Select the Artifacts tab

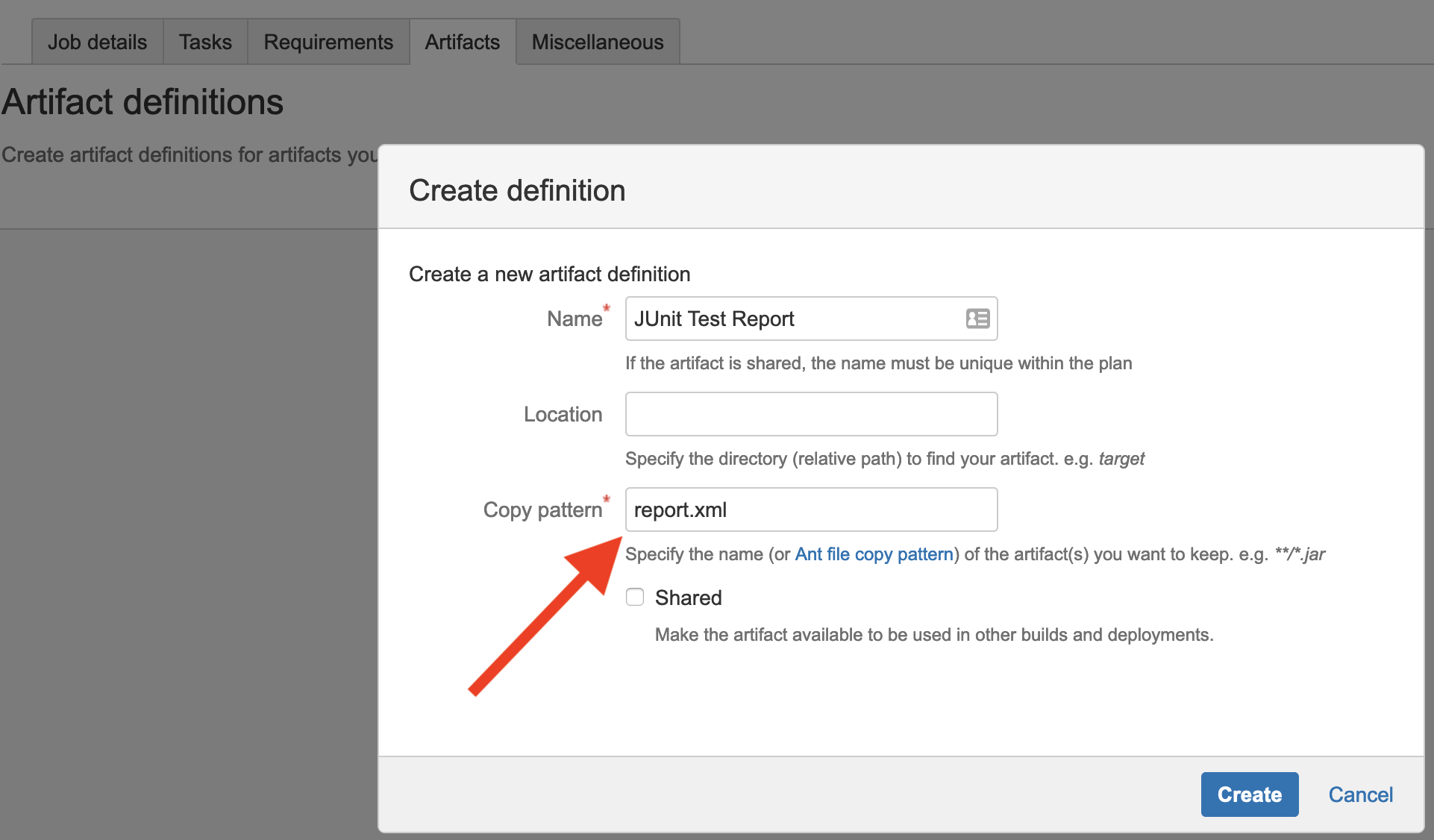(x=463, y=43)
